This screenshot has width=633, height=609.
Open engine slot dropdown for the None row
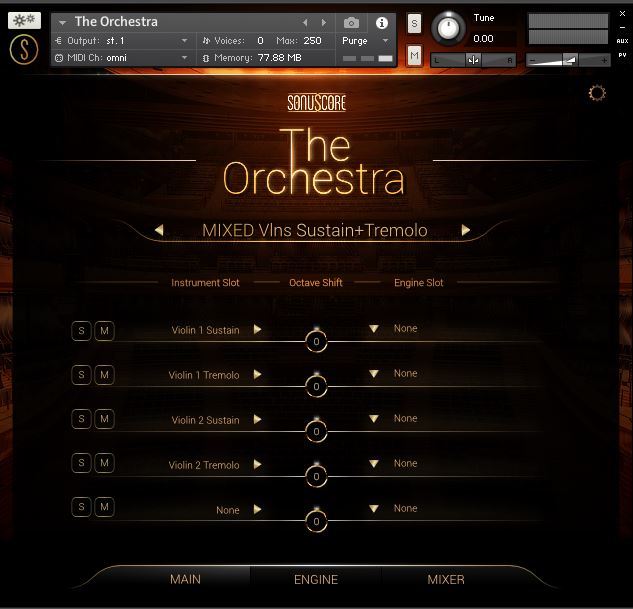tap(374, 509)
